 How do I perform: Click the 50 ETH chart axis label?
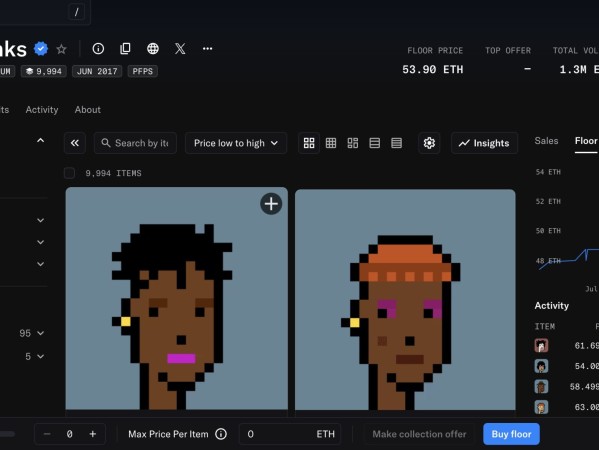pos(548,231)
